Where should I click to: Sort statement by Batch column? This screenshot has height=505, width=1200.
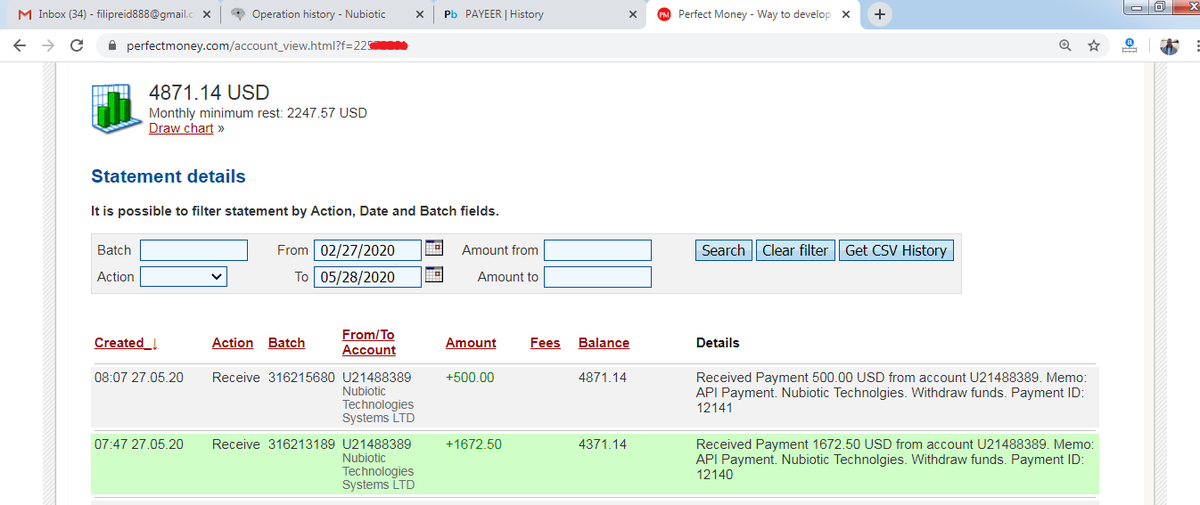point(286,343)
